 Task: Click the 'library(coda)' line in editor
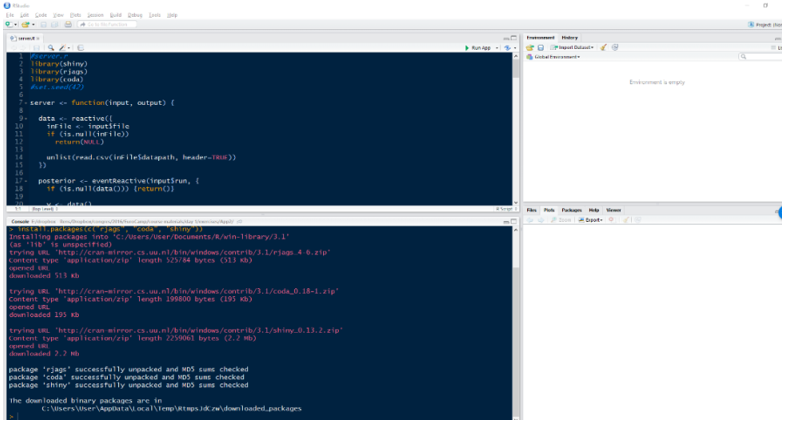coord(57,79)
